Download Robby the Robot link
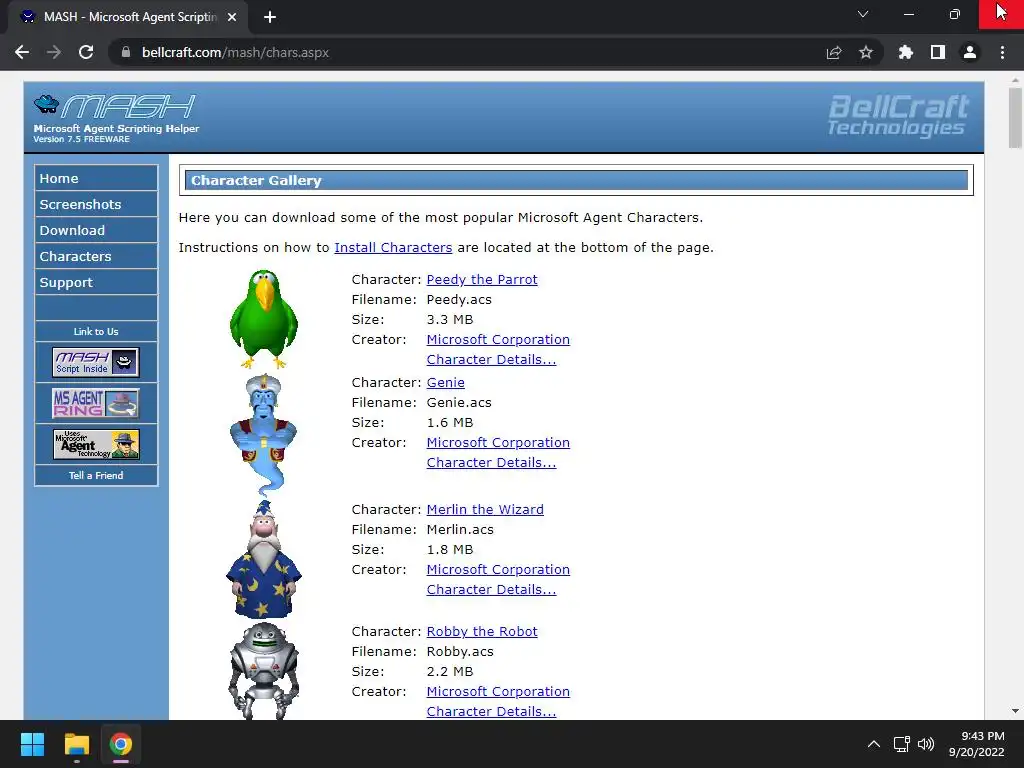 pos(482,632)
